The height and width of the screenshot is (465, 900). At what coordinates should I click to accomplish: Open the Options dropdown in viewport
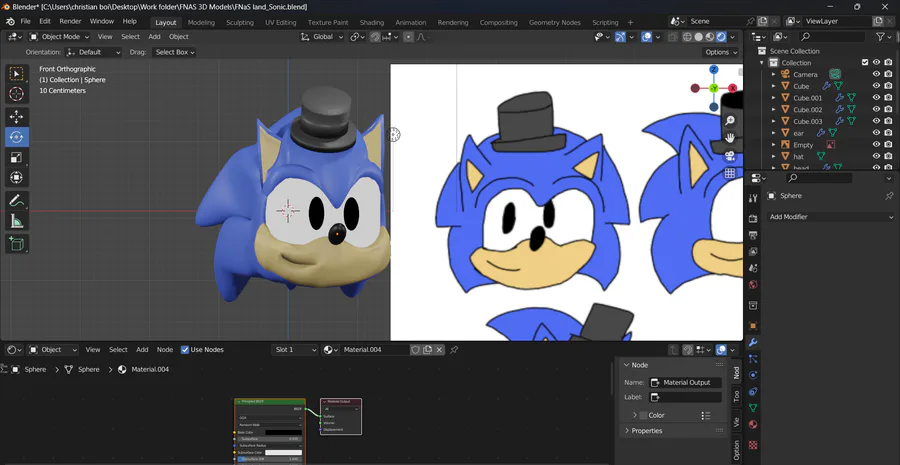[721, 52]
